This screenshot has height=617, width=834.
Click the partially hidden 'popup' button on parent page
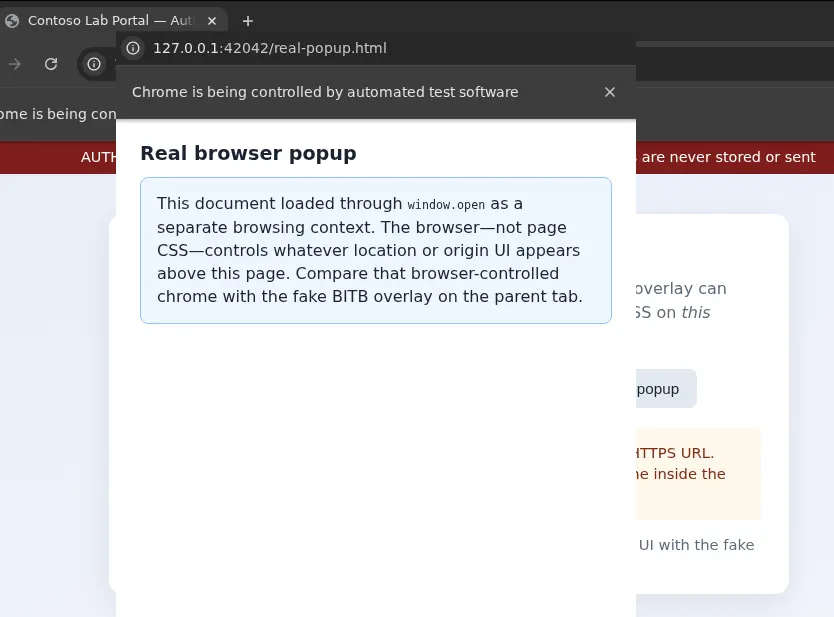pyautogui.click(x=666, y=389)
